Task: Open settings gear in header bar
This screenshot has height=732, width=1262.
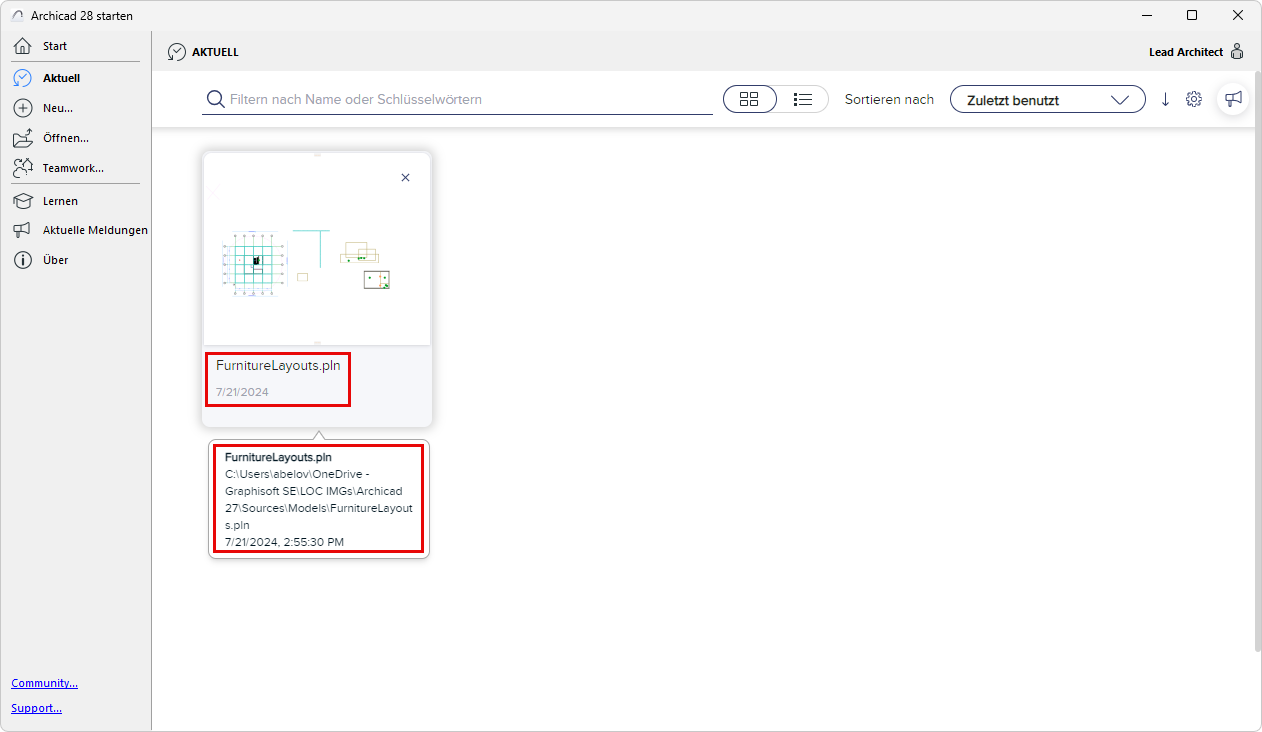Action: coord(1194,99)
